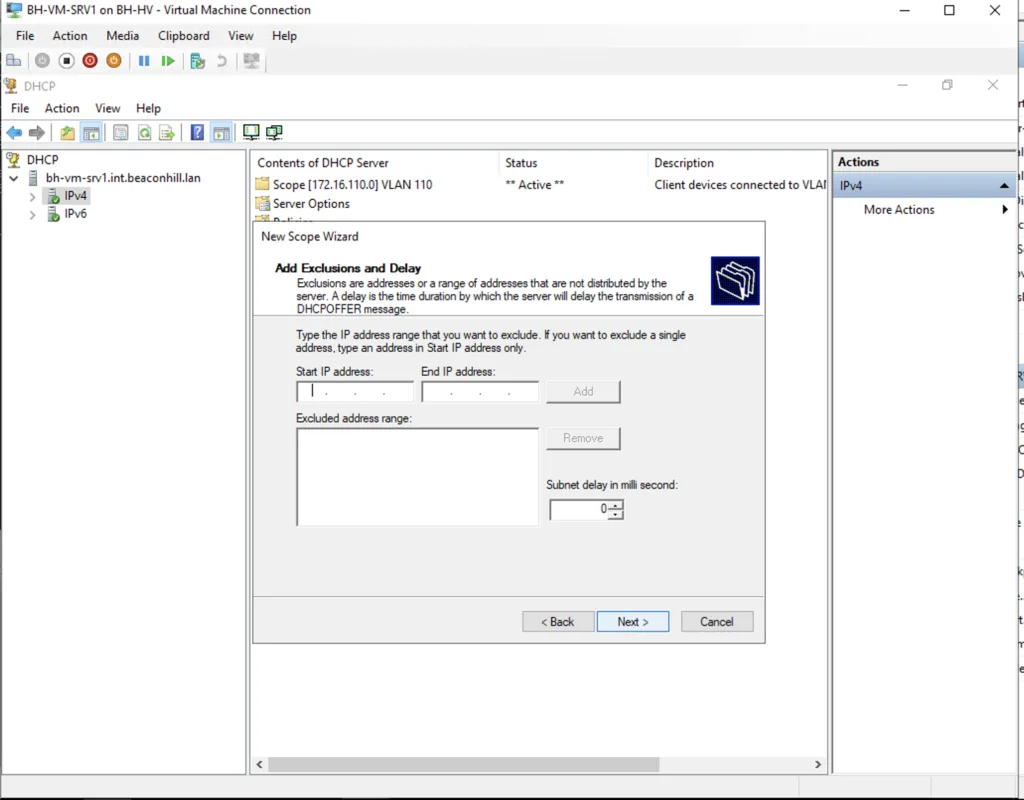Image resolution: width=1024 pixels, height=800 pixels.
Task: Go up one level with the folder icon
Action: (67, 133)
